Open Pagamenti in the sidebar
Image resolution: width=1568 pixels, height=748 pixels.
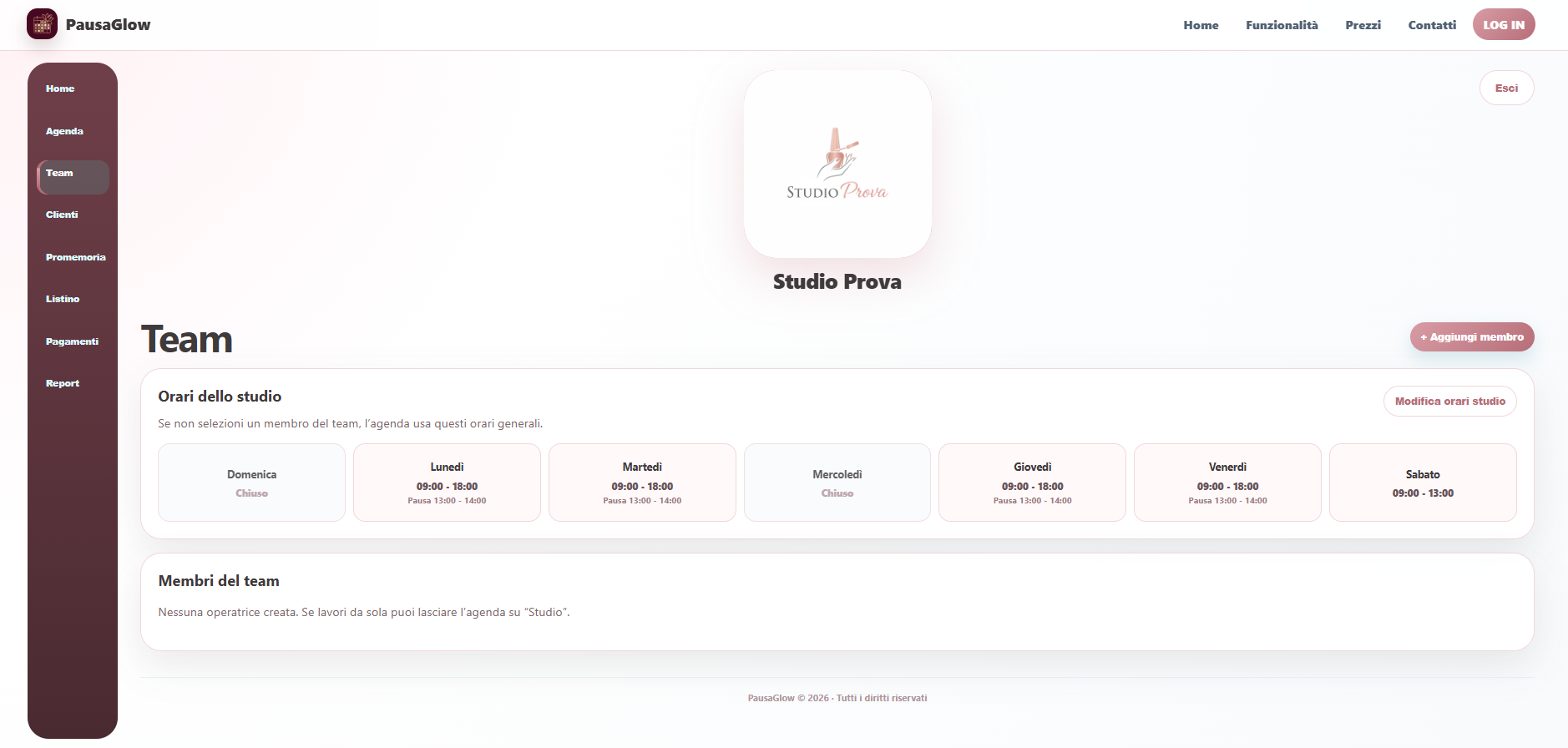click(x=73, y=341)
